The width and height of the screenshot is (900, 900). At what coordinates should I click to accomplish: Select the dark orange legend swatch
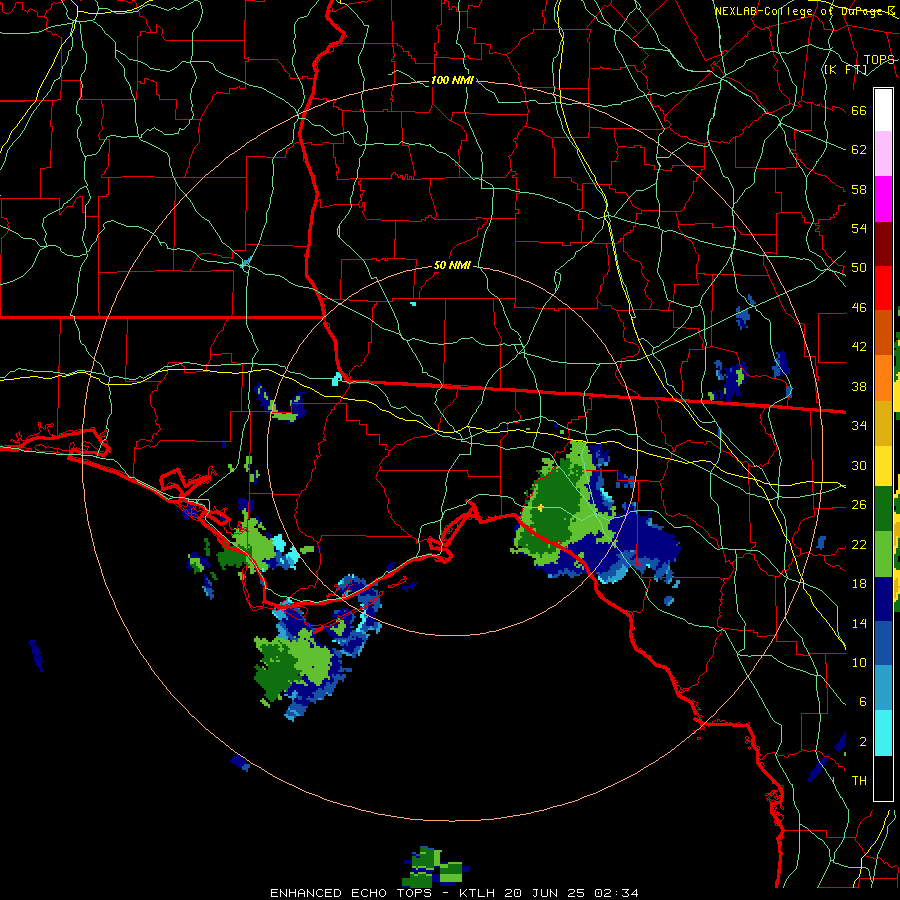click(x=883, y=332)
